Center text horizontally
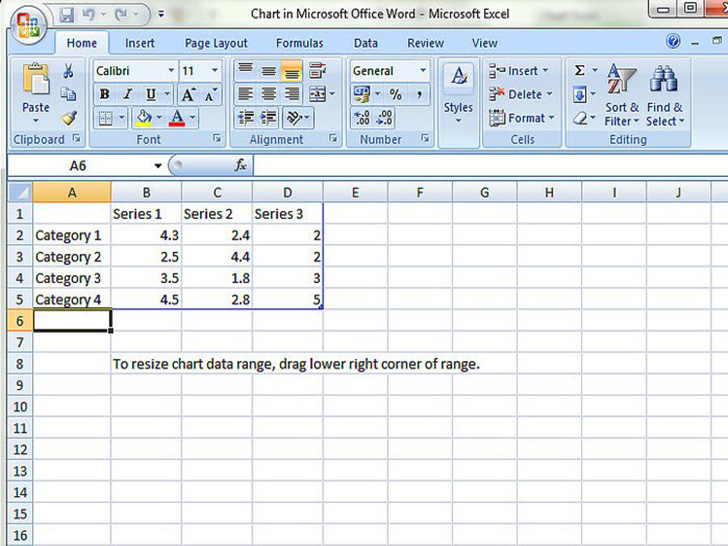728x546 pixels. pos(268,94)
